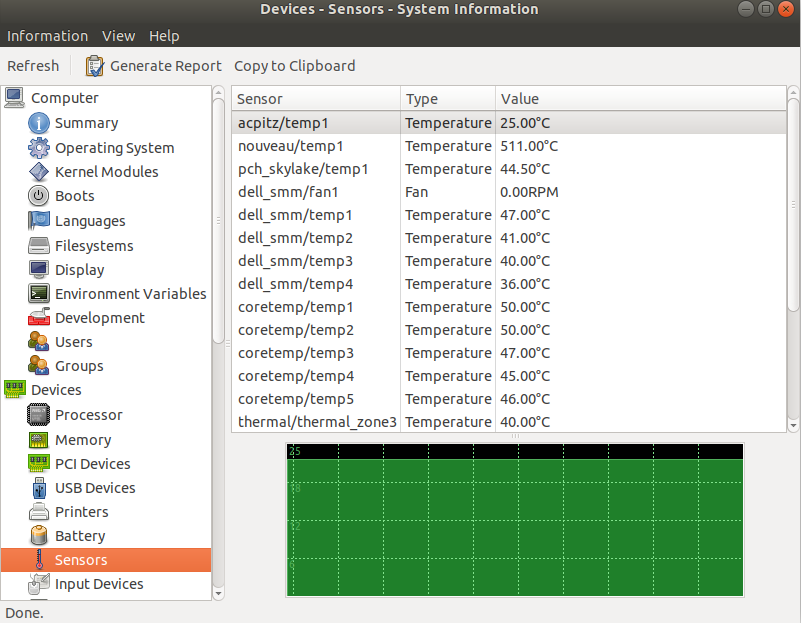Select Processor in the sidebar
Viewport: 801px width, 623px height.
pyautogui.click(x=88, y=415)
